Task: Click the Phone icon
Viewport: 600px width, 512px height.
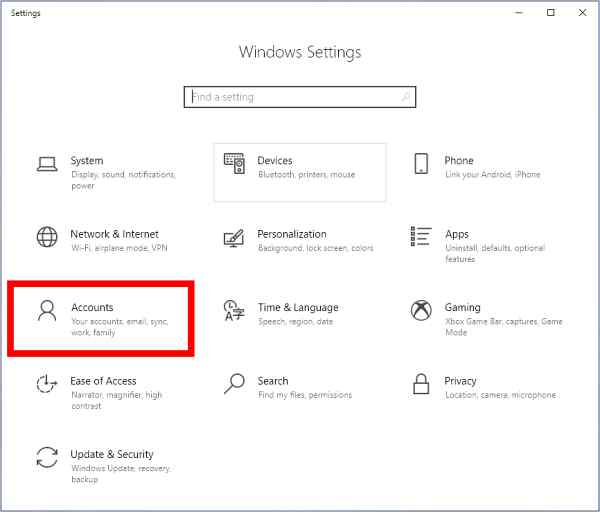Action: click(x=421, y=163)
